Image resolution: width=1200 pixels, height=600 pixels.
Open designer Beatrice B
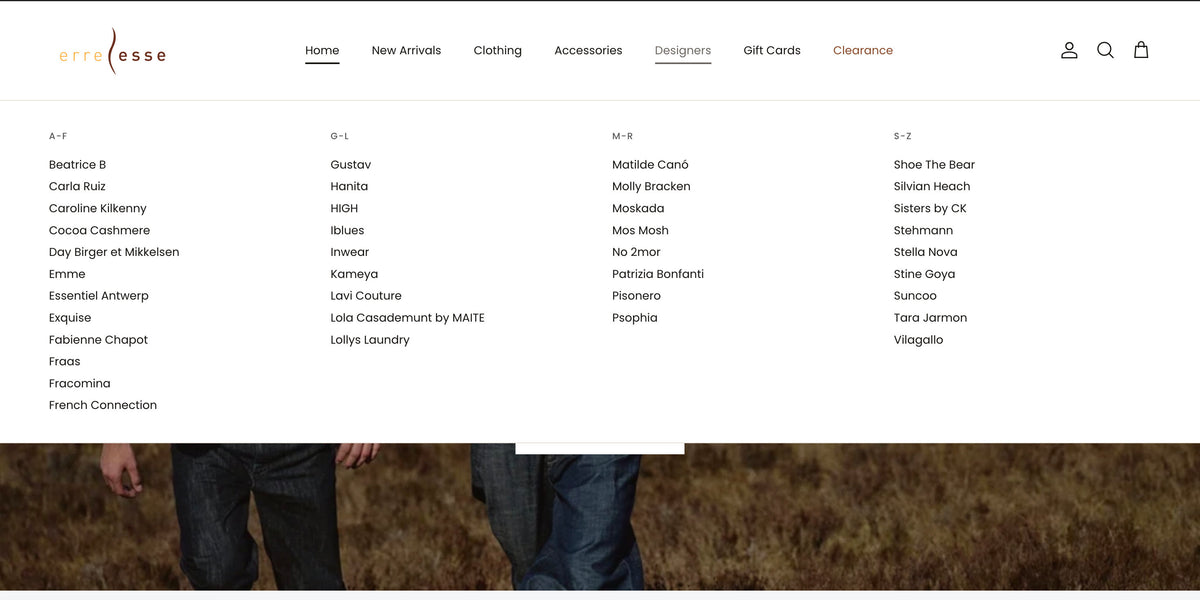coord(77,164)
